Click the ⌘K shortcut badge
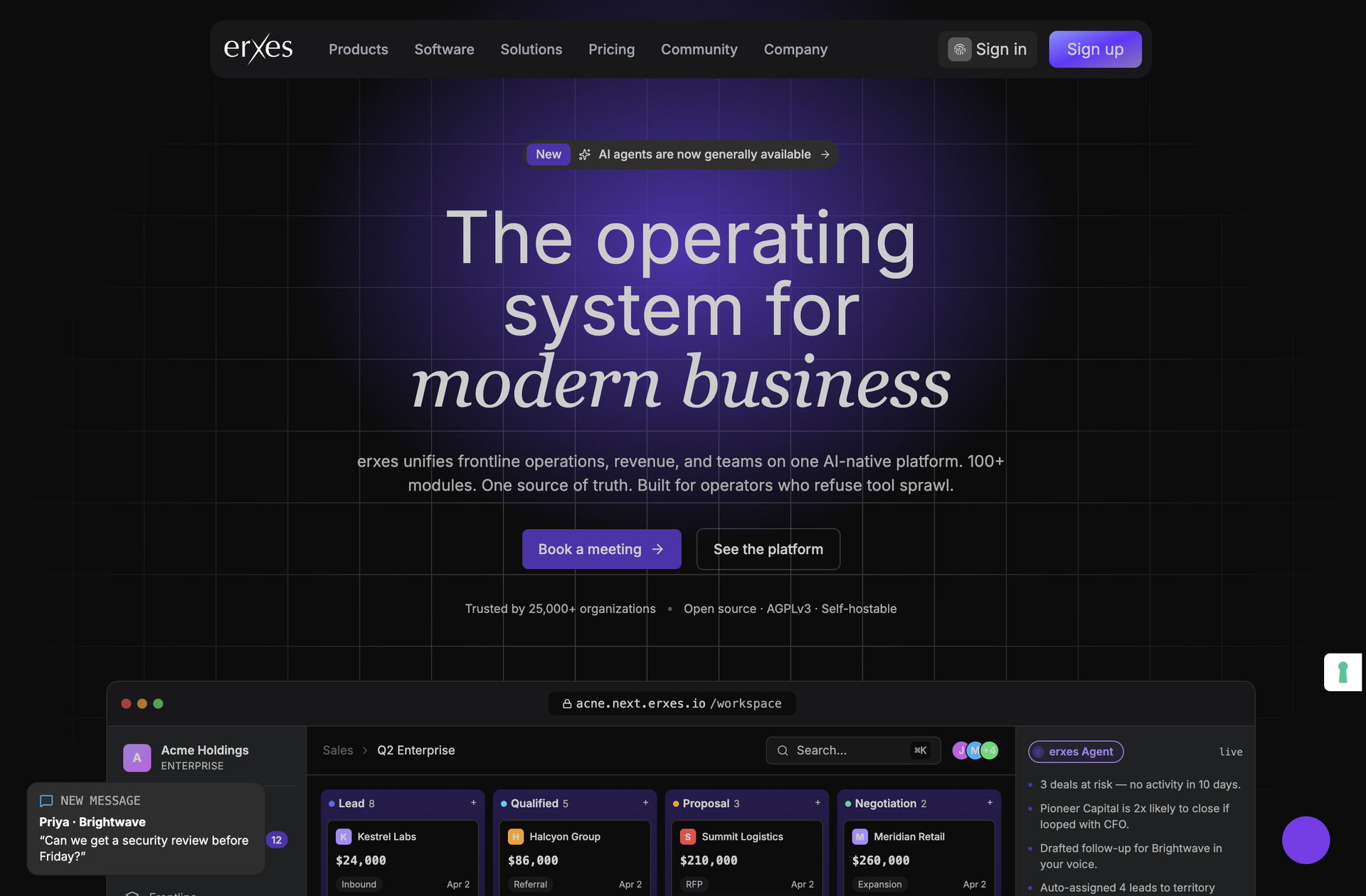This screenshot has height=896, width=1366. tap(920, 750)
